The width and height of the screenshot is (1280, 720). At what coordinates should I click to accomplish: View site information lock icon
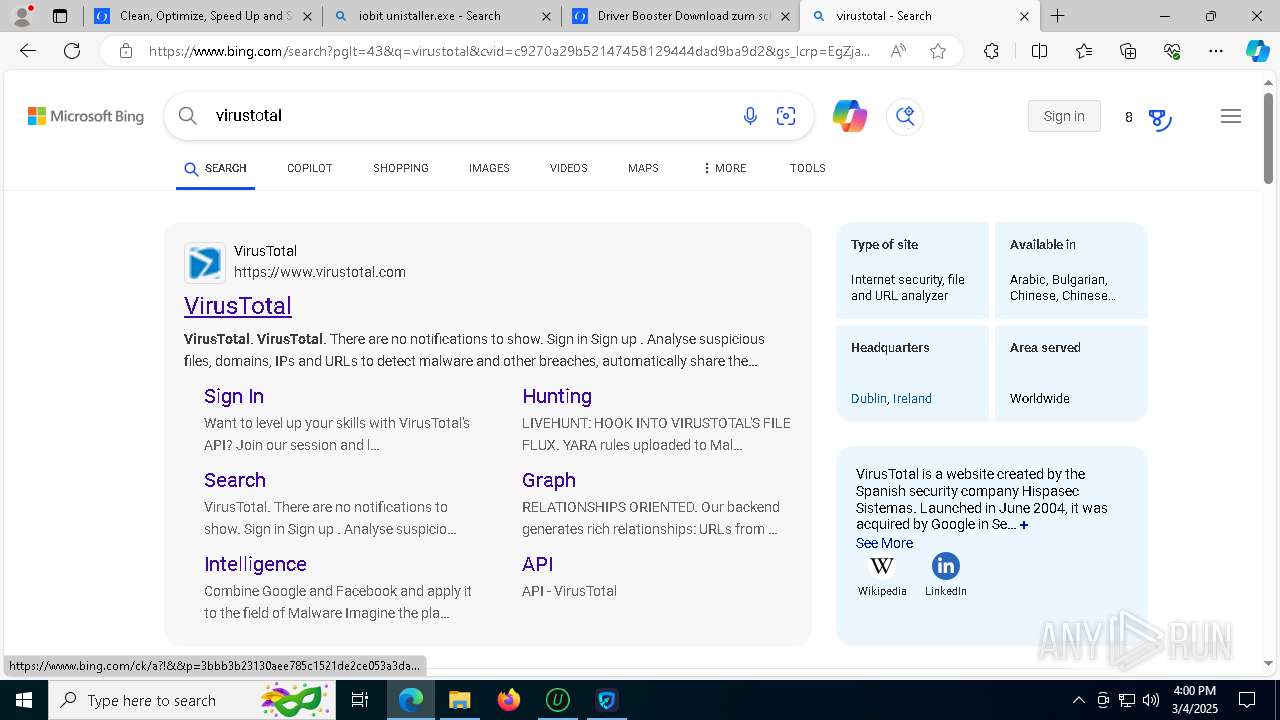(x=126, y=51)
